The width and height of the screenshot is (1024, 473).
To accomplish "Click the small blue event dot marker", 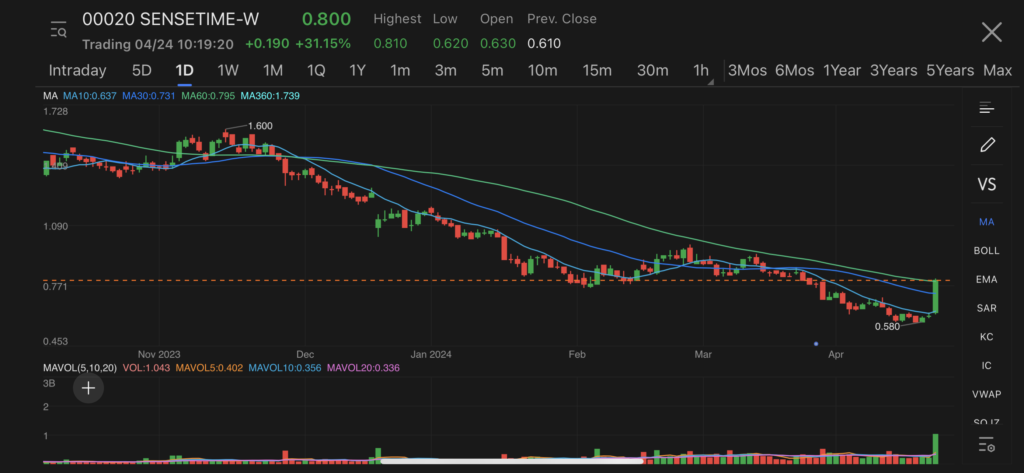I will (x=817, y=345).
